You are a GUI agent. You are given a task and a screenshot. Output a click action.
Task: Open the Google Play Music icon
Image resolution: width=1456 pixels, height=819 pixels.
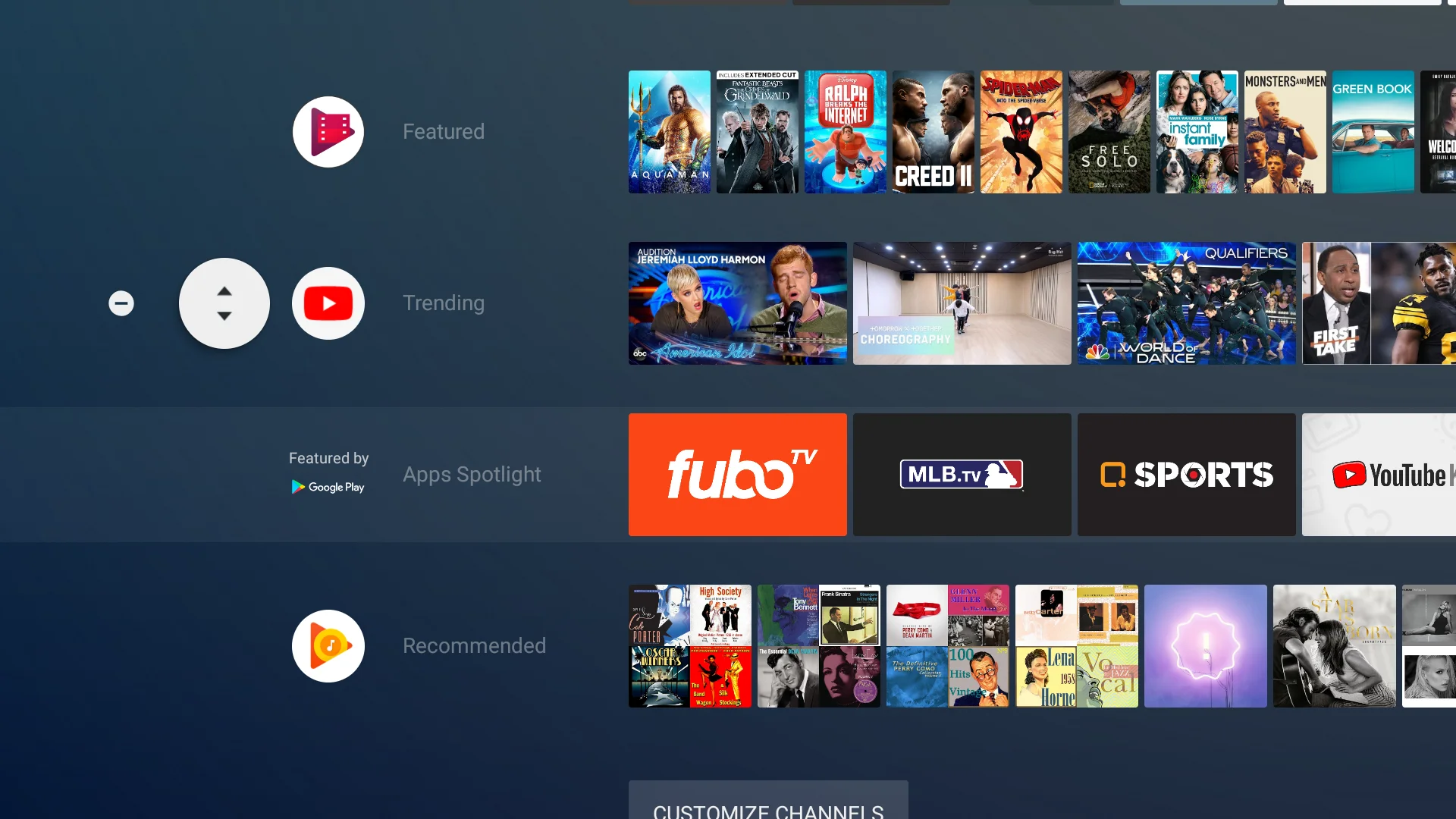click(328, 645)
